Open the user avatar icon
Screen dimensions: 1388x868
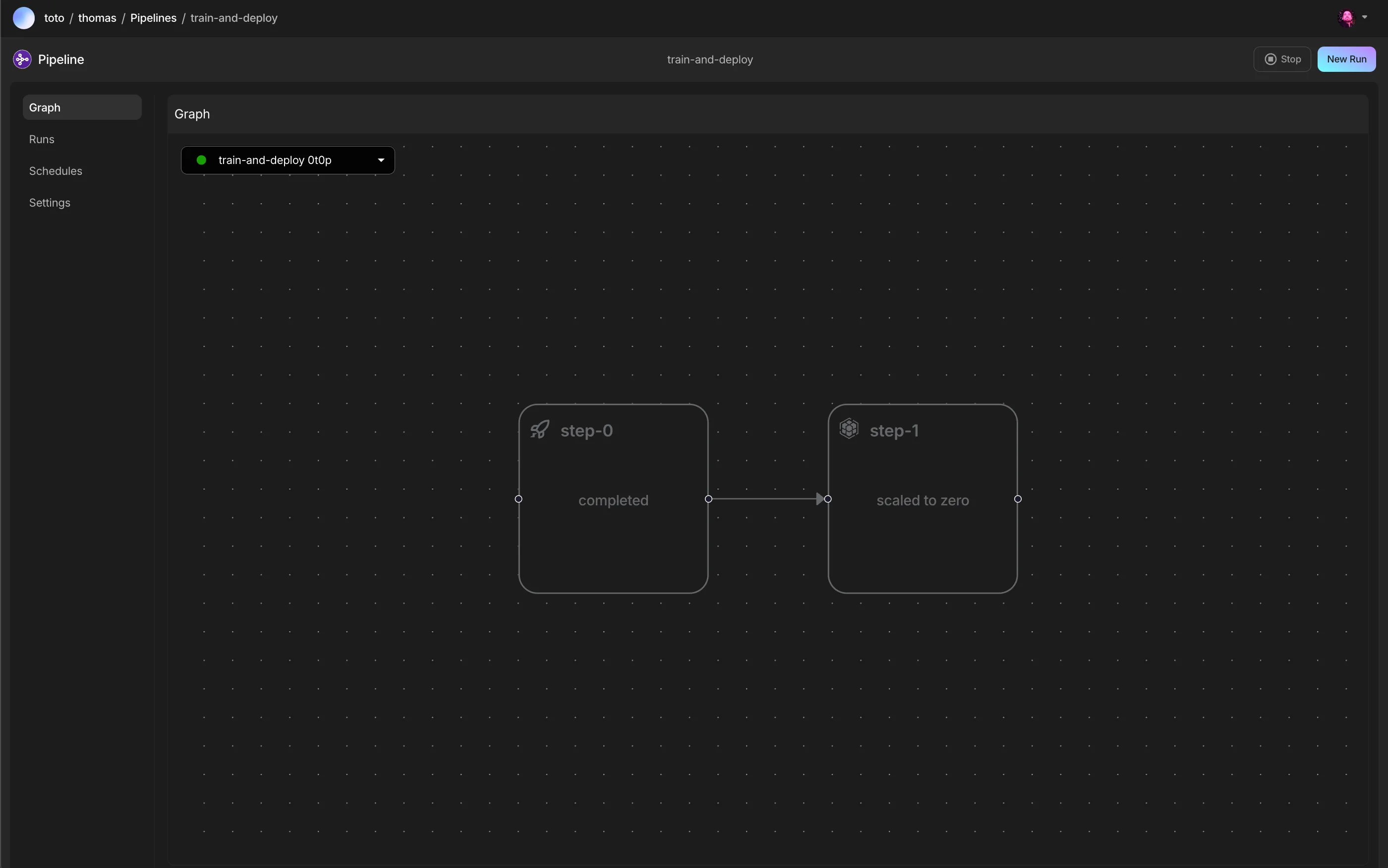tap(1347, 18)
